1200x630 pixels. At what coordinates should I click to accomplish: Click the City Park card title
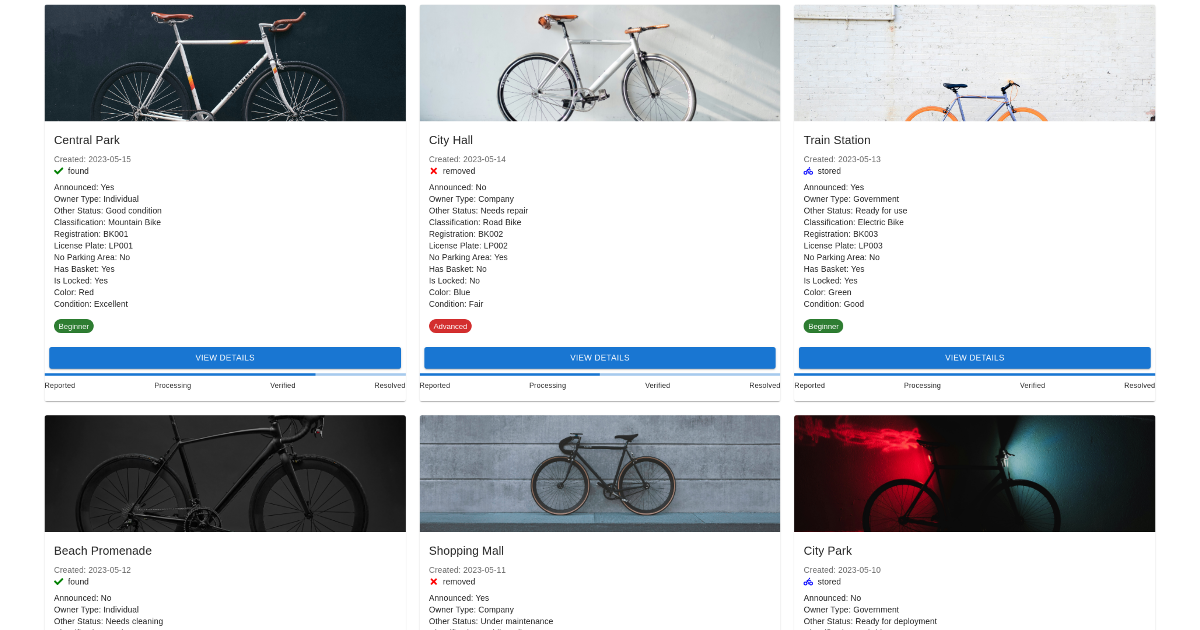pos(828,550)
